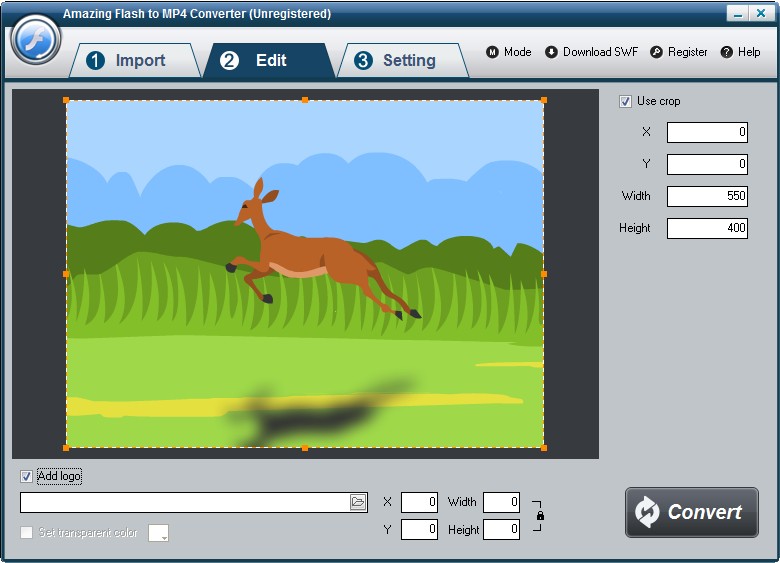Browse for logo file with folder icon

point(358,502)
